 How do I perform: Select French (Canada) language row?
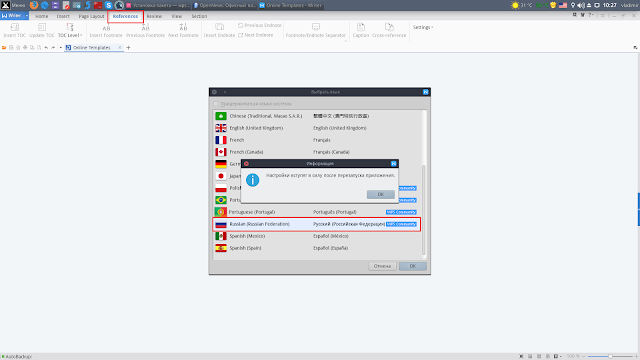(316, 152)
